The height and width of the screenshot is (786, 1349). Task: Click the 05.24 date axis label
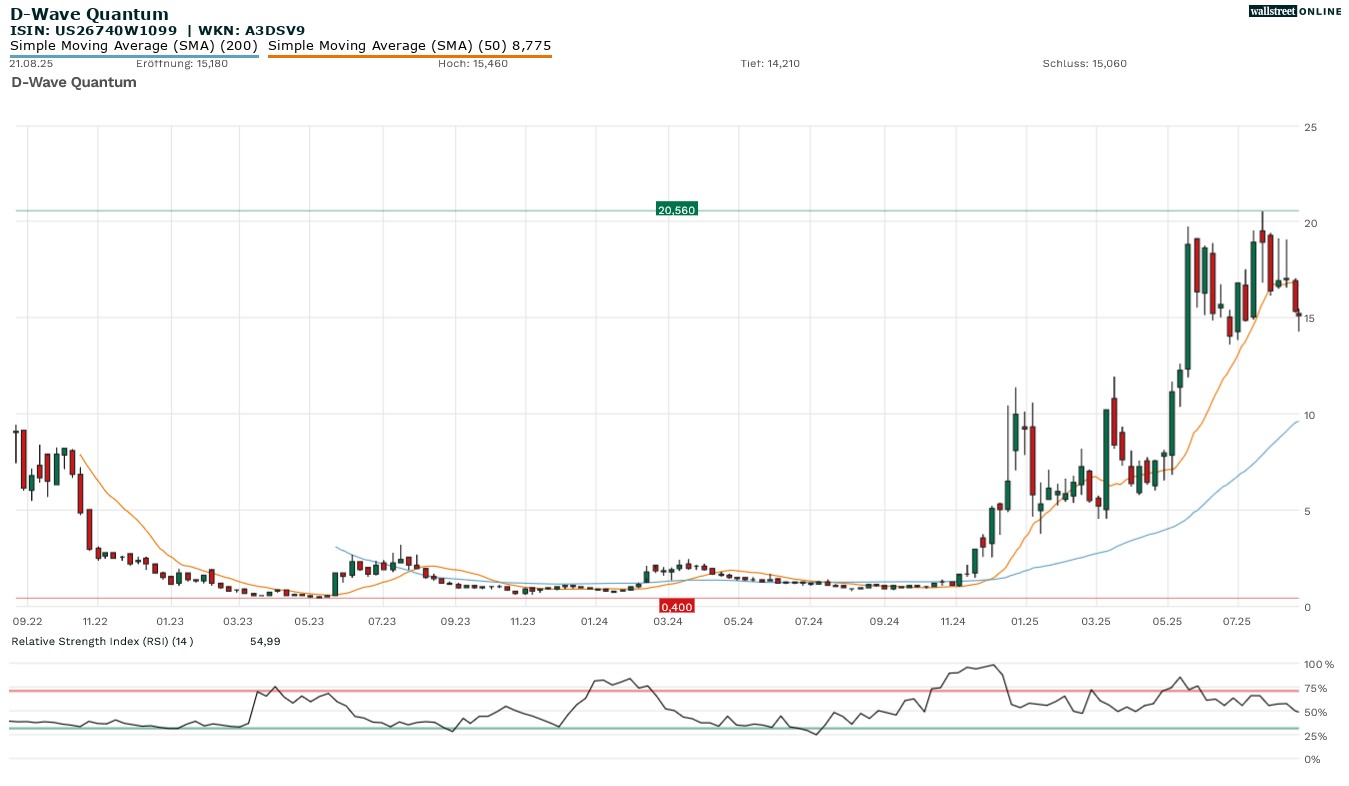tap(738, 621)
